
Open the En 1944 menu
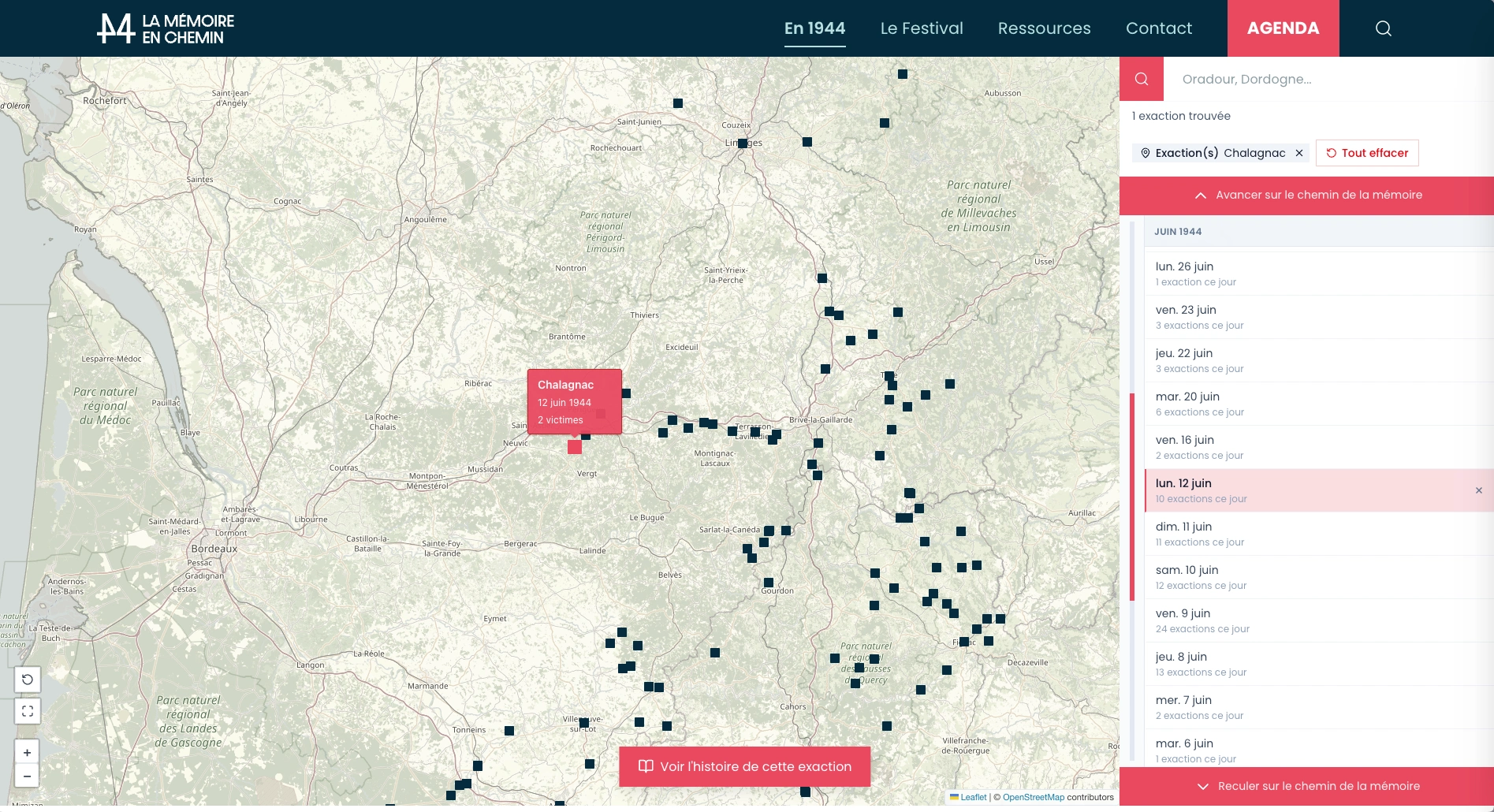815,28
